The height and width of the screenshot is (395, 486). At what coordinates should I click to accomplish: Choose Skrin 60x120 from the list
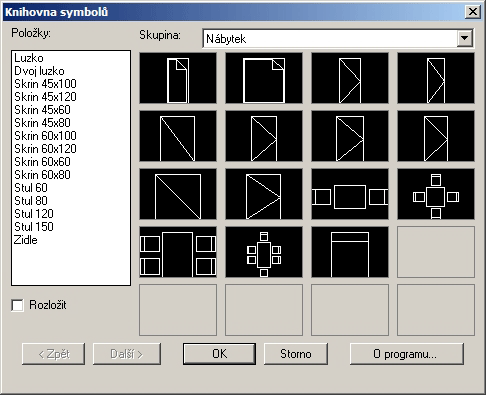point(45,149)
